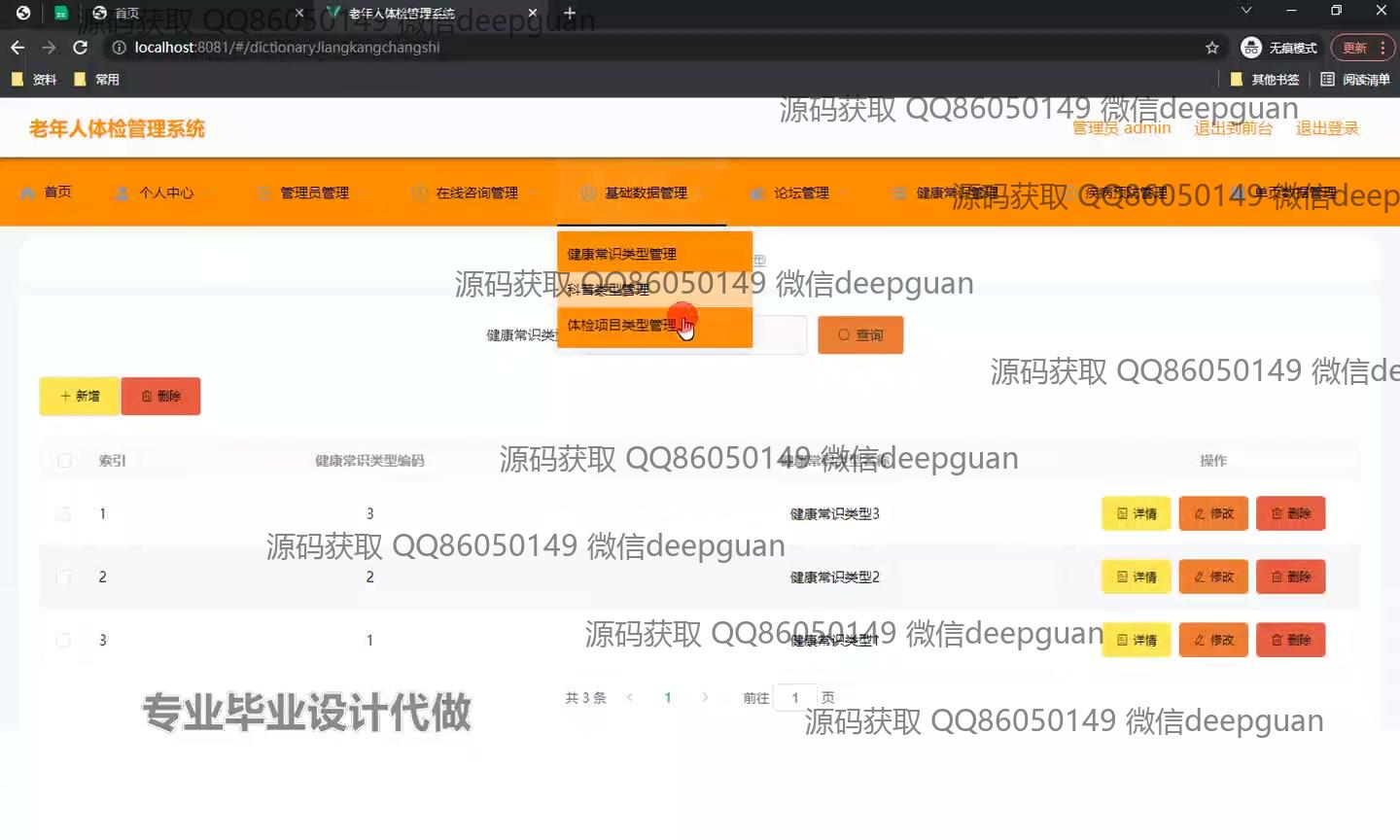Click the 退出登录 logout link
Viewport: 1400px width, 840px height.
[1326, 128]
